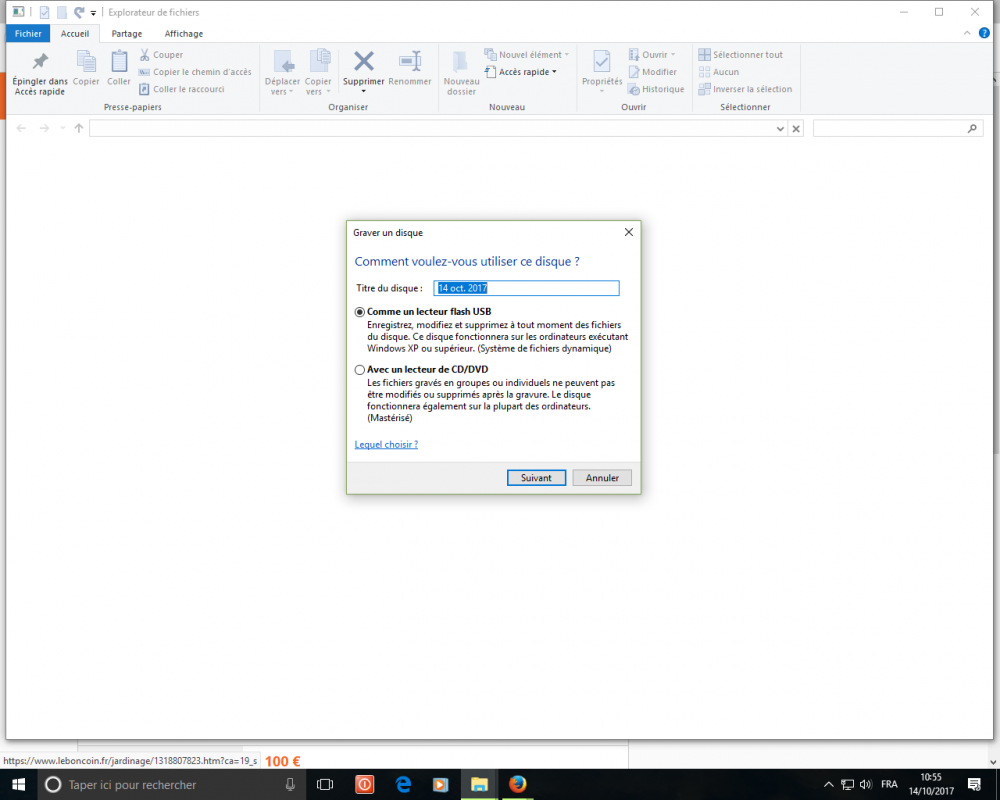Click the volume speaker tray icon
1000x800 pixels.
click(x=865, y=785)
